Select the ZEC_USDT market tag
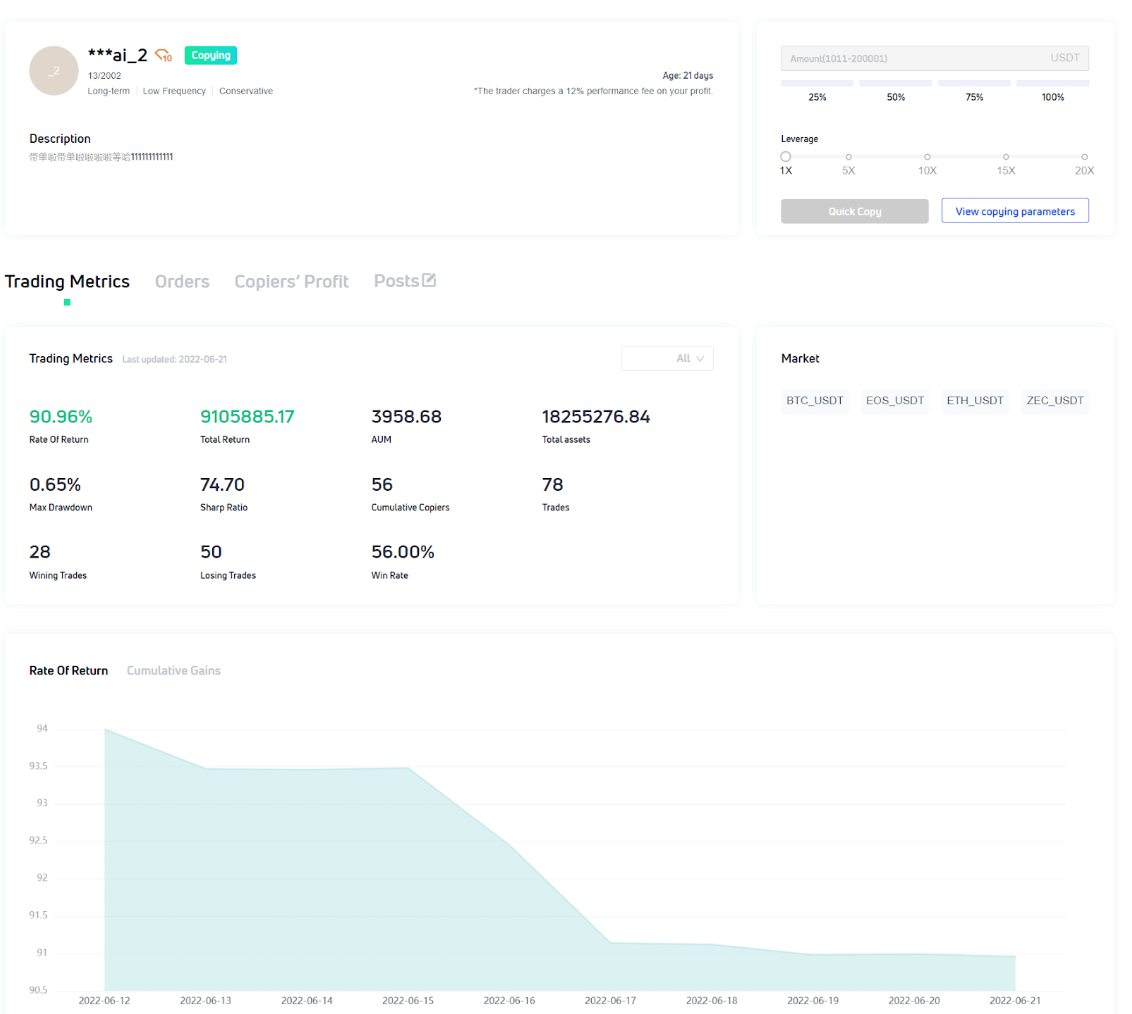The image size is (1132, 1014). click(x=1054, y=401)
